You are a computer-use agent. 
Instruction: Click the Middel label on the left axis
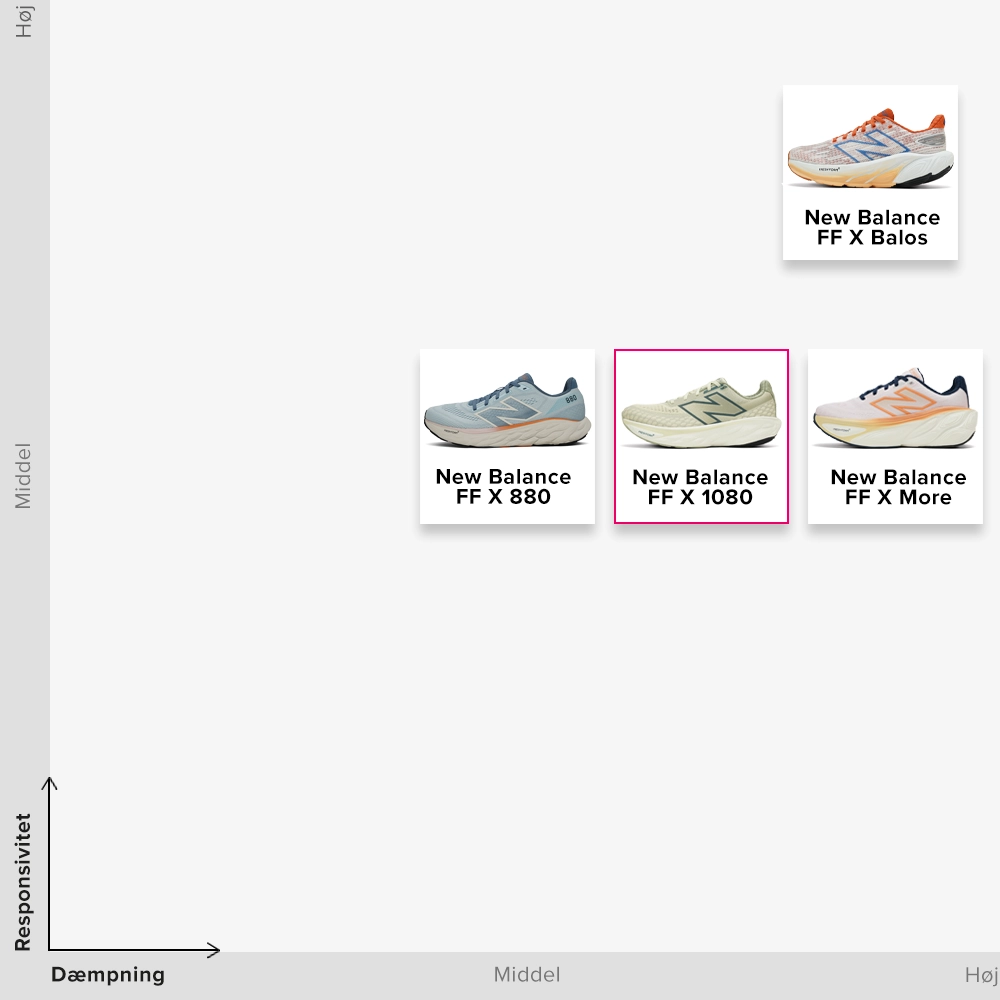click(23, 476)
